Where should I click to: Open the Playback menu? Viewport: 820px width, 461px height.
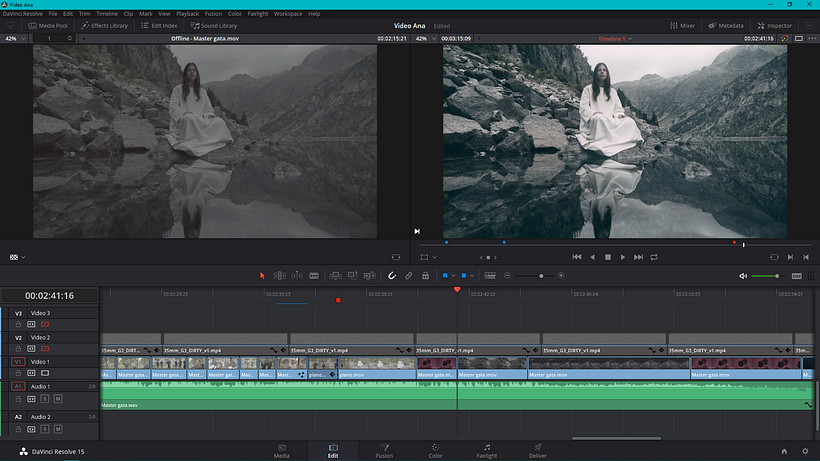(187, 14)
